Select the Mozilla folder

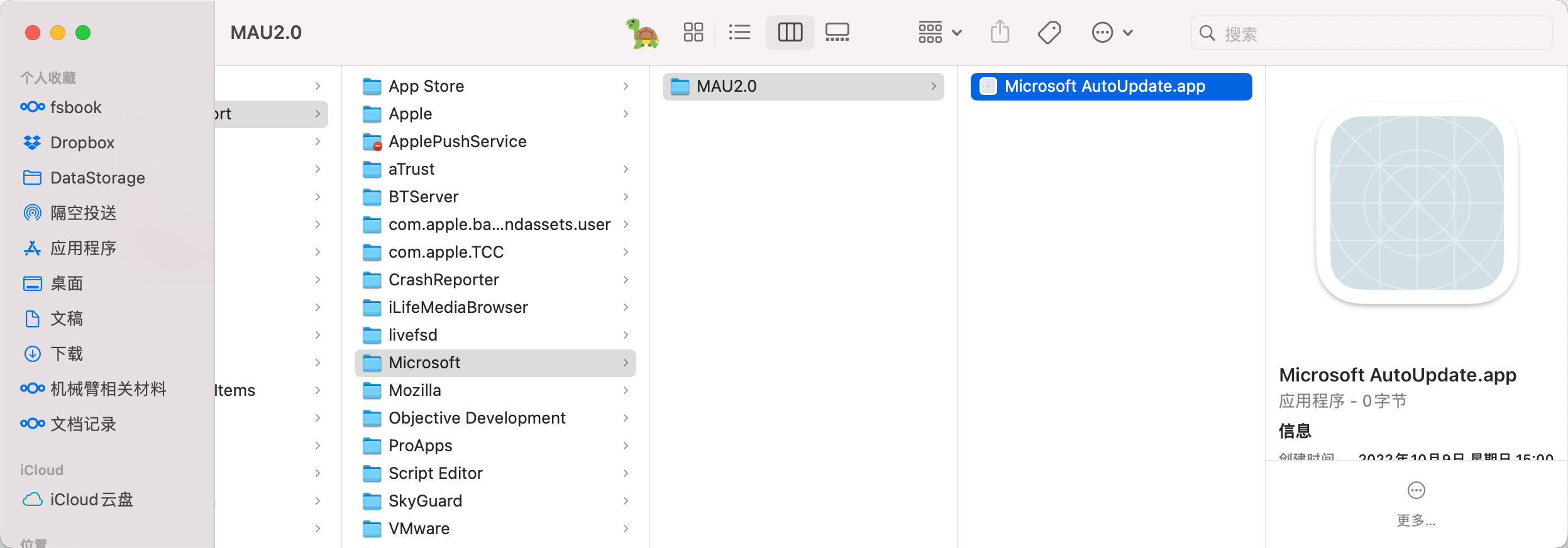495,390
